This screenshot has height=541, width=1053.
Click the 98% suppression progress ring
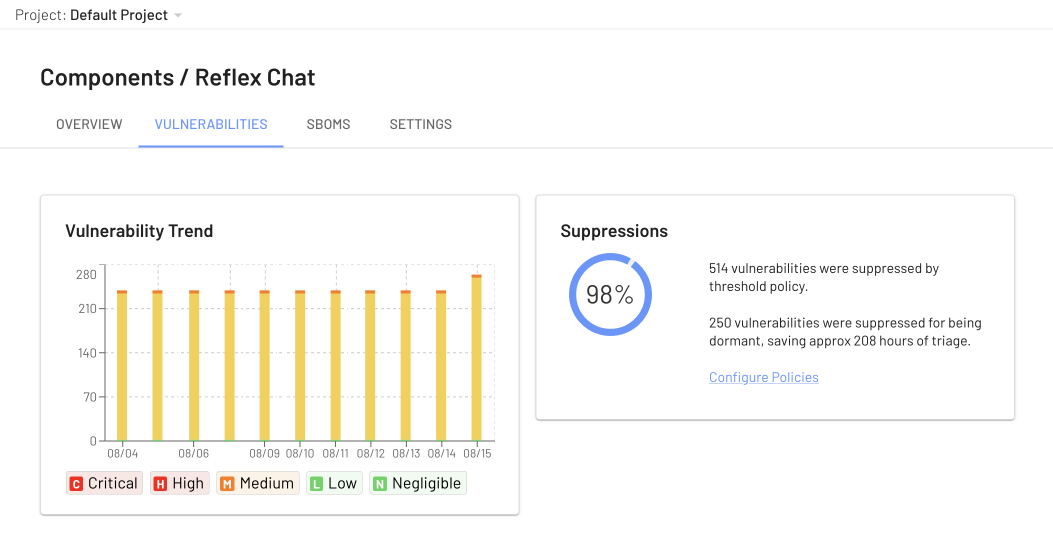(610, 294)
